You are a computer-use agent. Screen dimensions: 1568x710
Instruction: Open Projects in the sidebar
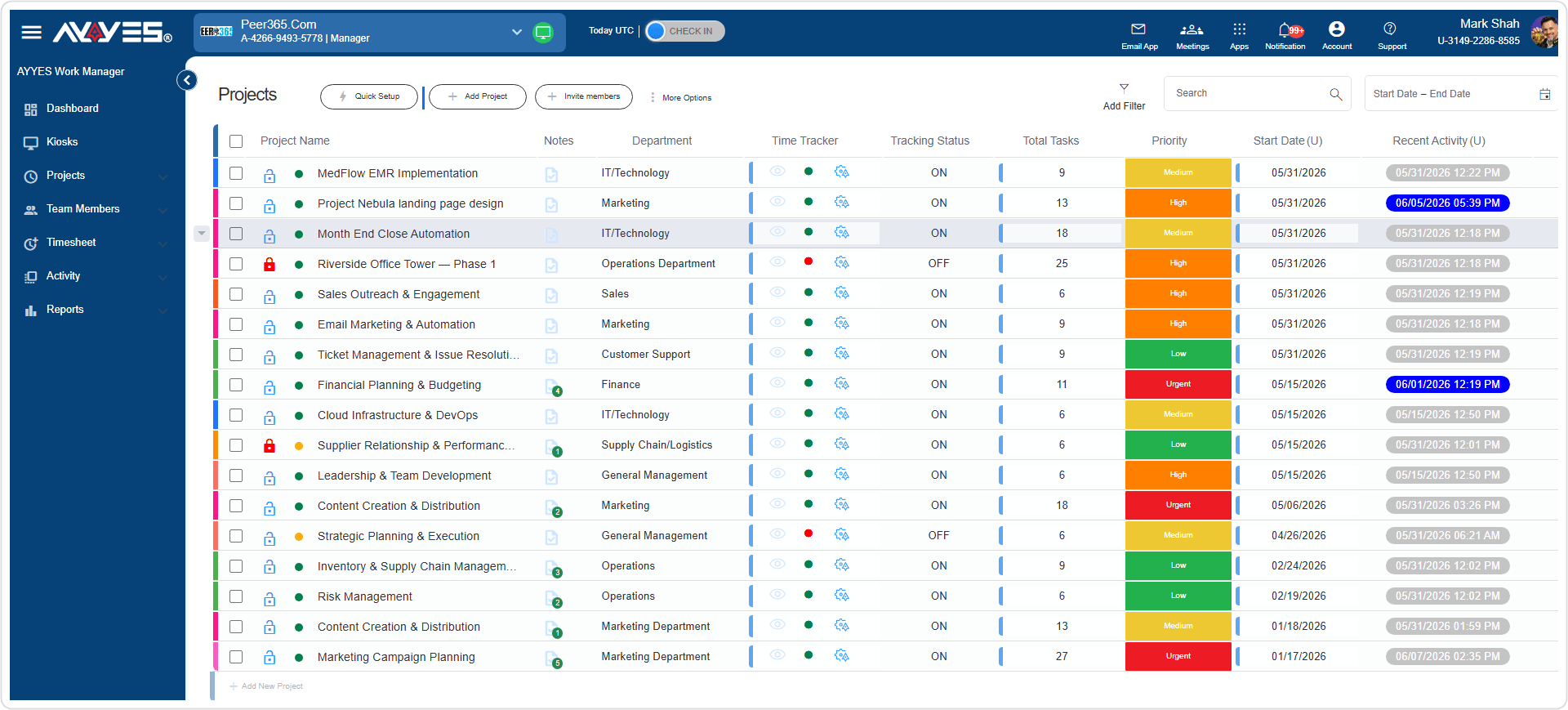[x=65, y=176]
